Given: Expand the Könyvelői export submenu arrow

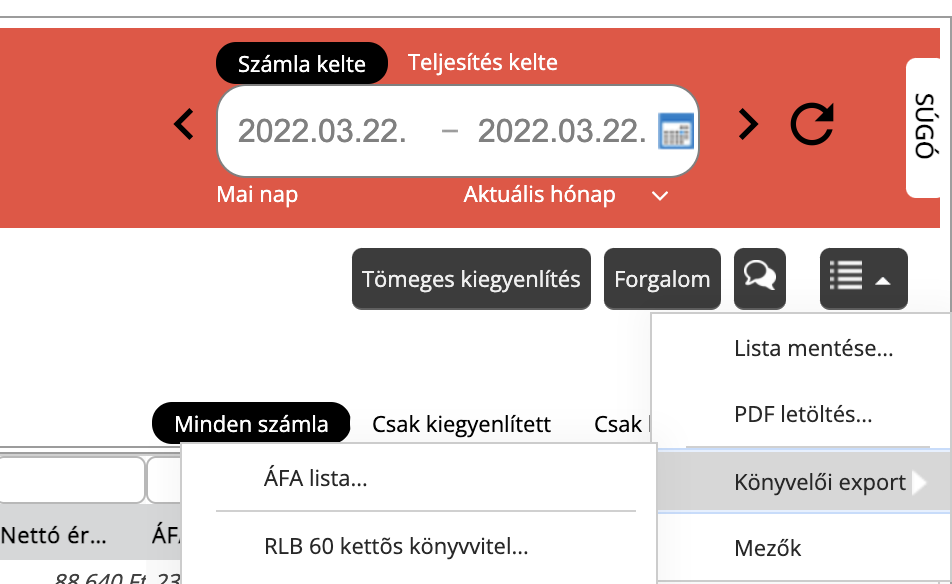Looking at the screenshot, I should pos(918,483).
